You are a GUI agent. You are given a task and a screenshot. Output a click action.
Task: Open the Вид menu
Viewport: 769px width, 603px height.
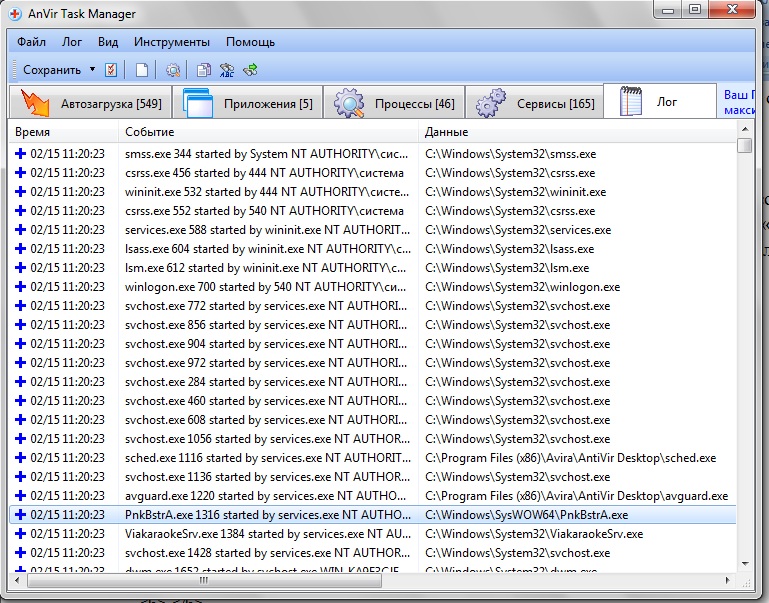coord(108,42)
